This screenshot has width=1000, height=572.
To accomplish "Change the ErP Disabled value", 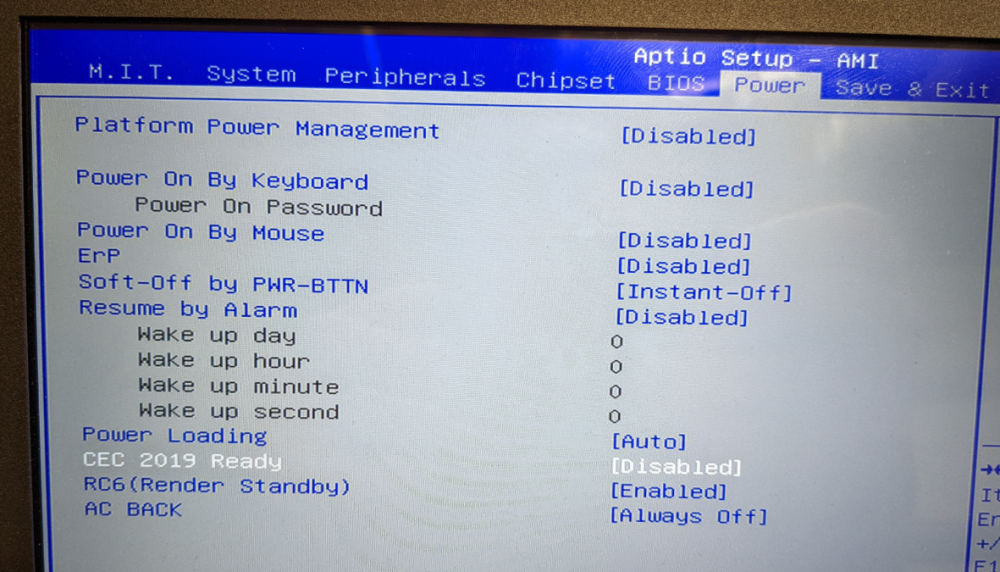I will [x=684, y=266].
